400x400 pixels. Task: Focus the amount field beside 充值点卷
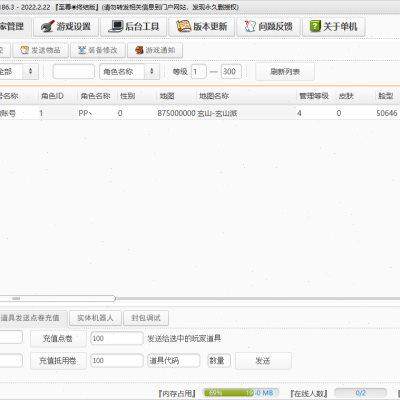pyautogui.click(x=117, y=338)
